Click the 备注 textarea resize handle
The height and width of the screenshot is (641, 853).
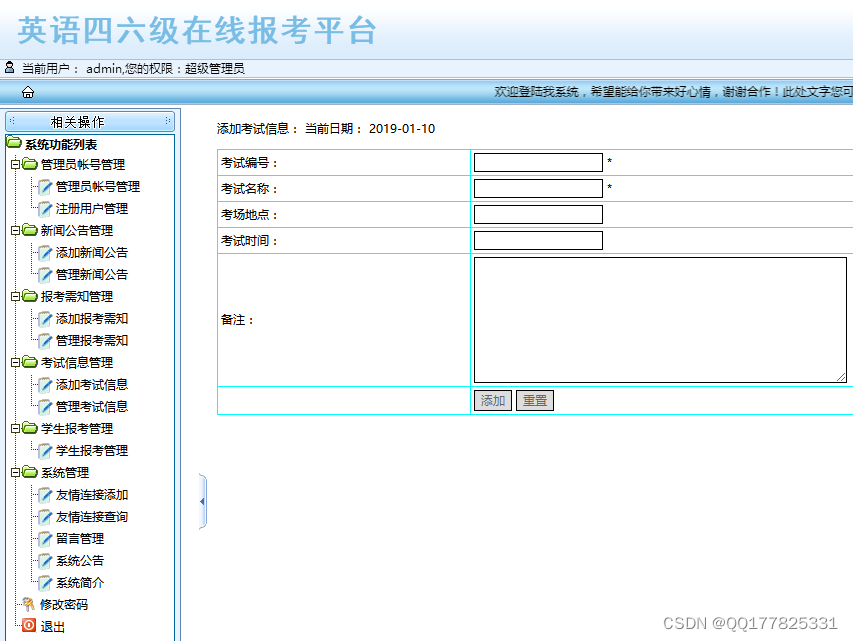[x=842, y=377]
